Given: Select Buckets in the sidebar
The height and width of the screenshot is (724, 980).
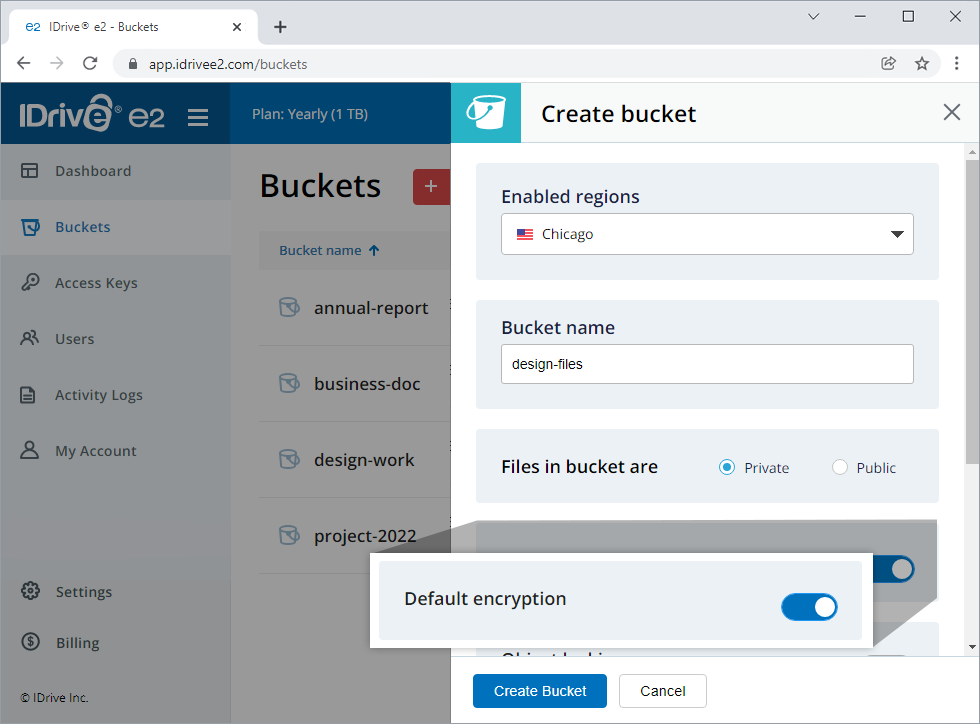Looking at the screenshot, I should [x=116, y=227].
